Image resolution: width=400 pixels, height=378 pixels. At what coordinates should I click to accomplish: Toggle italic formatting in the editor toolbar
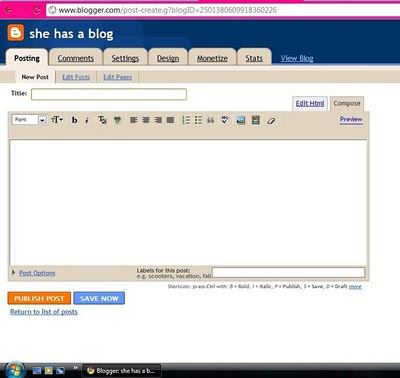[x=87, y=120]
